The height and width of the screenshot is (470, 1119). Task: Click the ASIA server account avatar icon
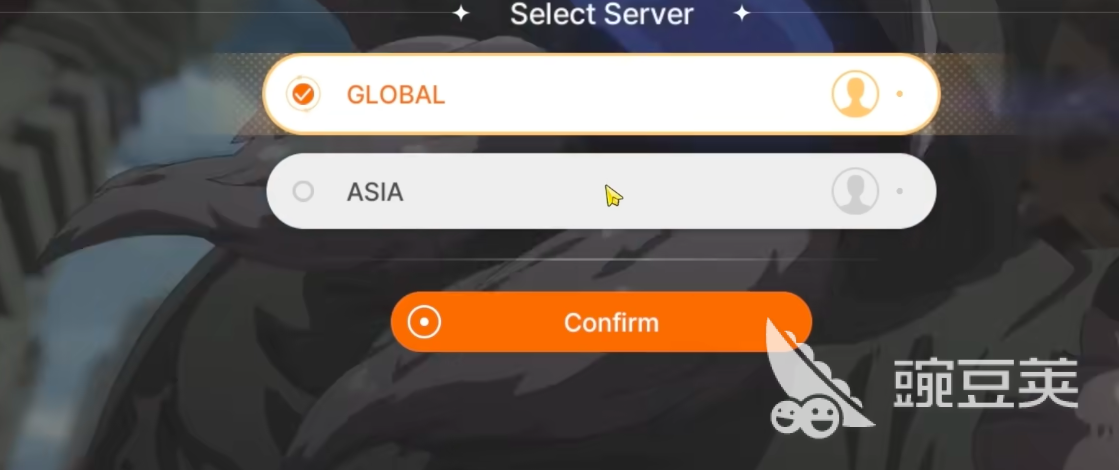click(855, 191)
